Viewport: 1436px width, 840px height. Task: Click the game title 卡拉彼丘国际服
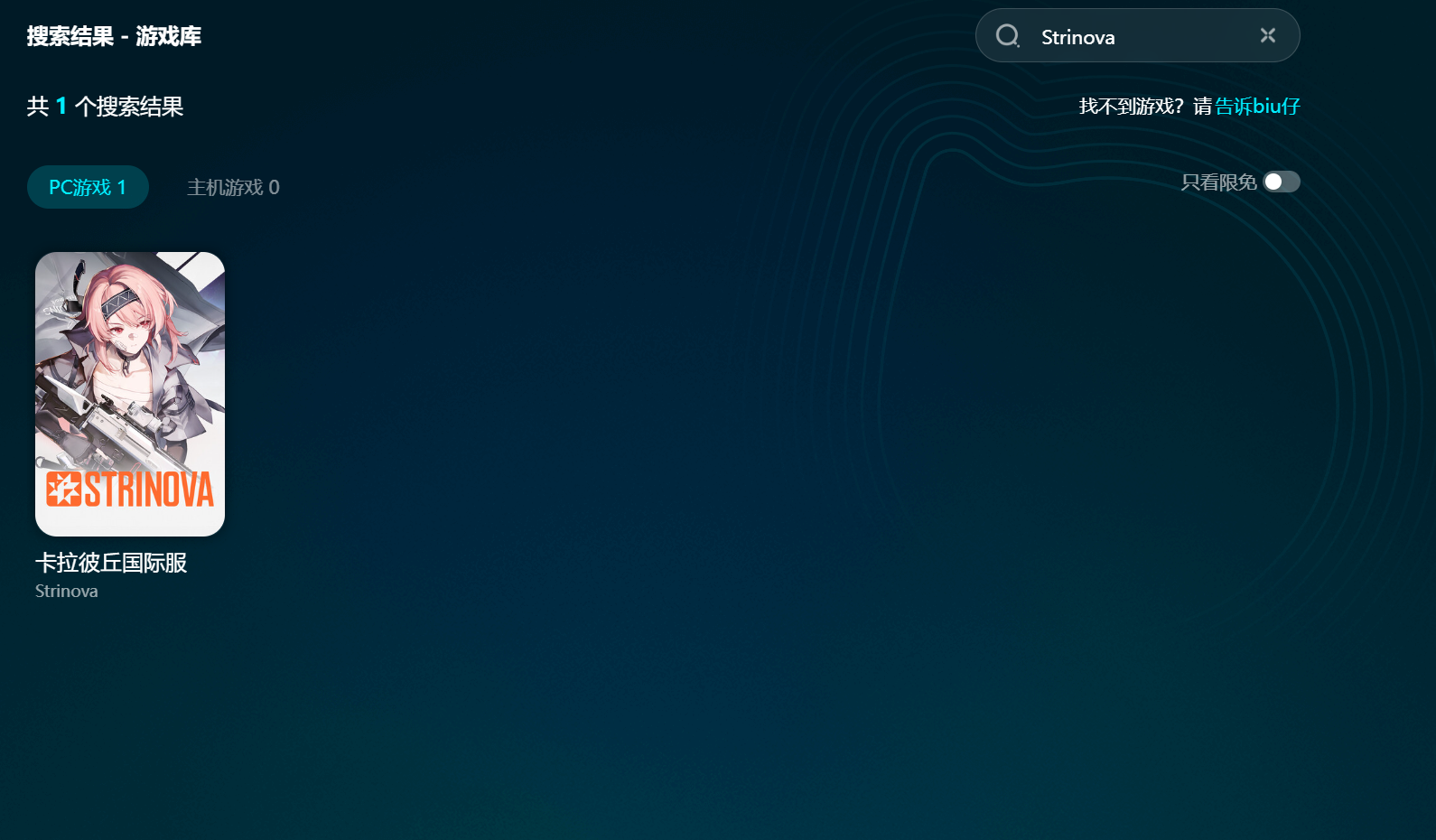tap(111, 563)
